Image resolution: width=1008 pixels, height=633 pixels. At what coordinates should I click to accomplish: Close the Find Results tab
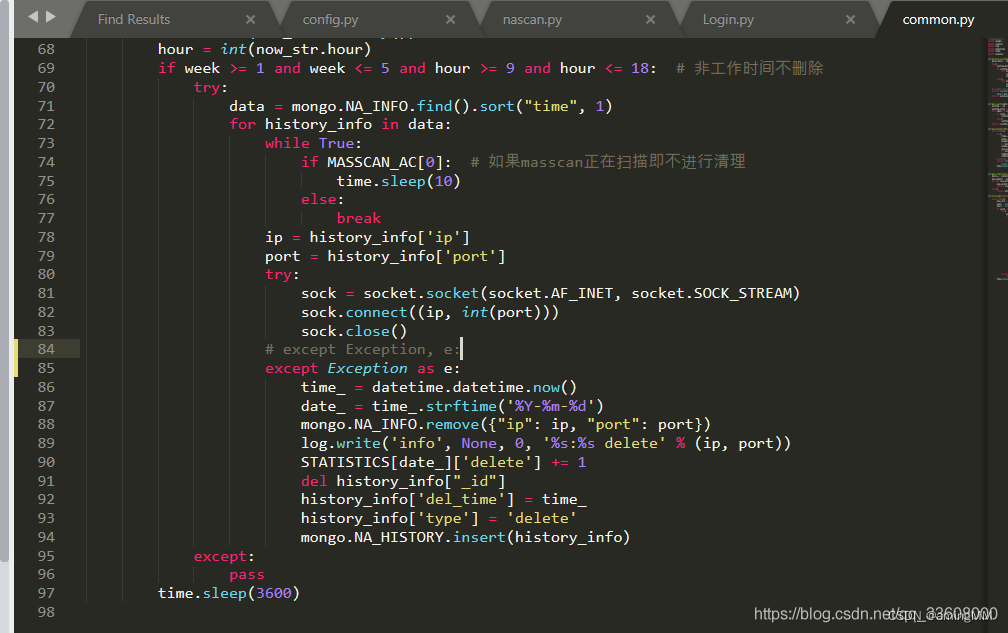[251, 20]
